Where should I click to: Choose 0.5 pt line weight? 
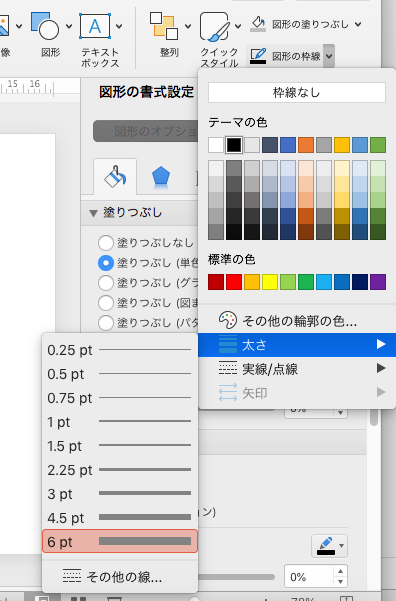click(120, 374)
